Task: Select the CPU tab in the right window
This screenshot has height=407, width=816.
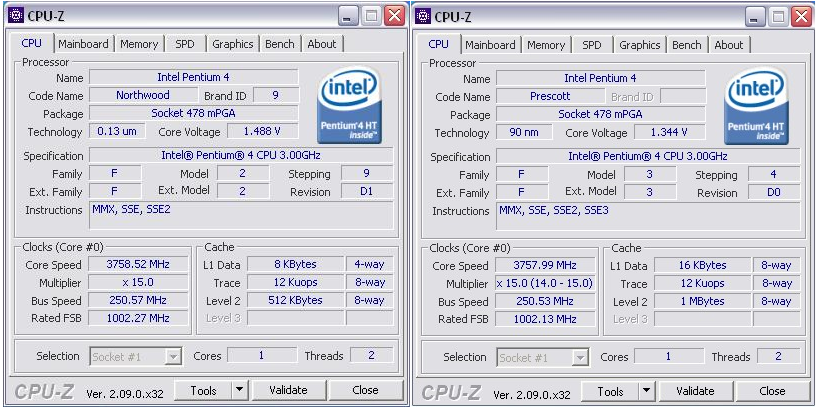Action: (x=439, y=44)
